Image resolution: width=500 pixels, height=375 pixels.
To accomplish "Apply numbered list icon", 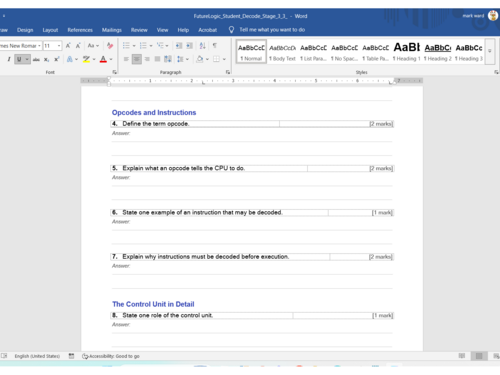I will point(143,46).
